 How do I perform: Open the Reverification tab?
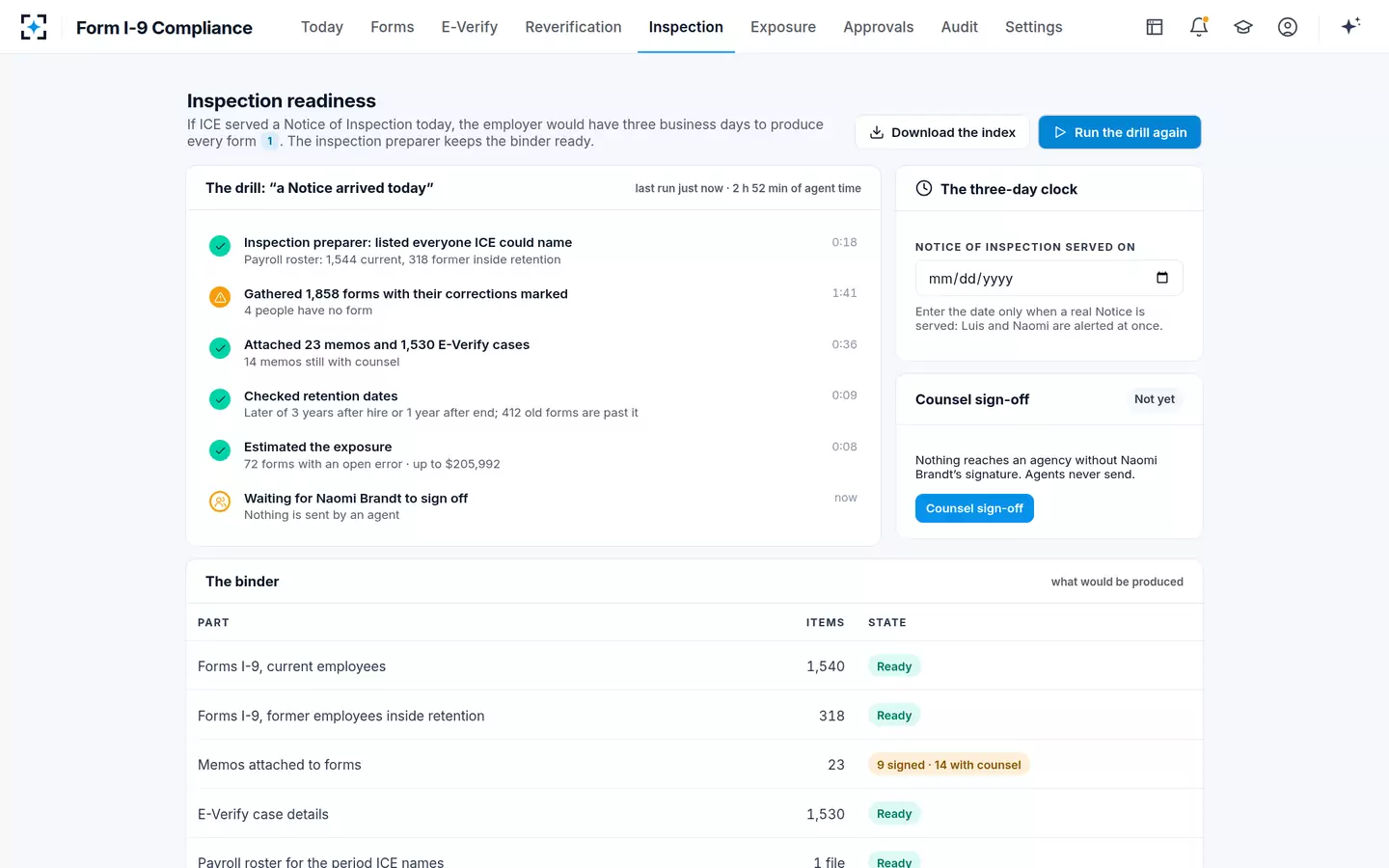tap(573, 27)
